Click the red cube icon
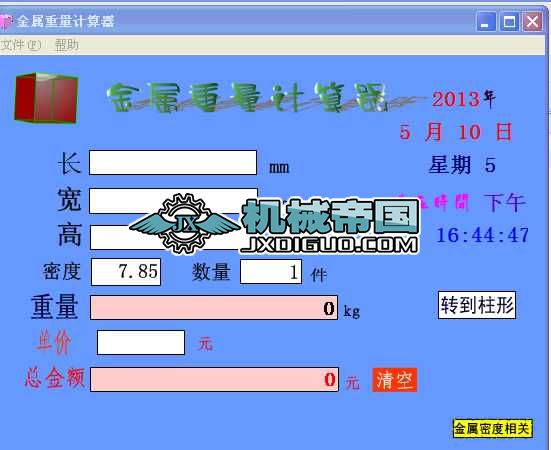Image resolution: width=551 pixels, height=450 pixels. tap(46, 98)
